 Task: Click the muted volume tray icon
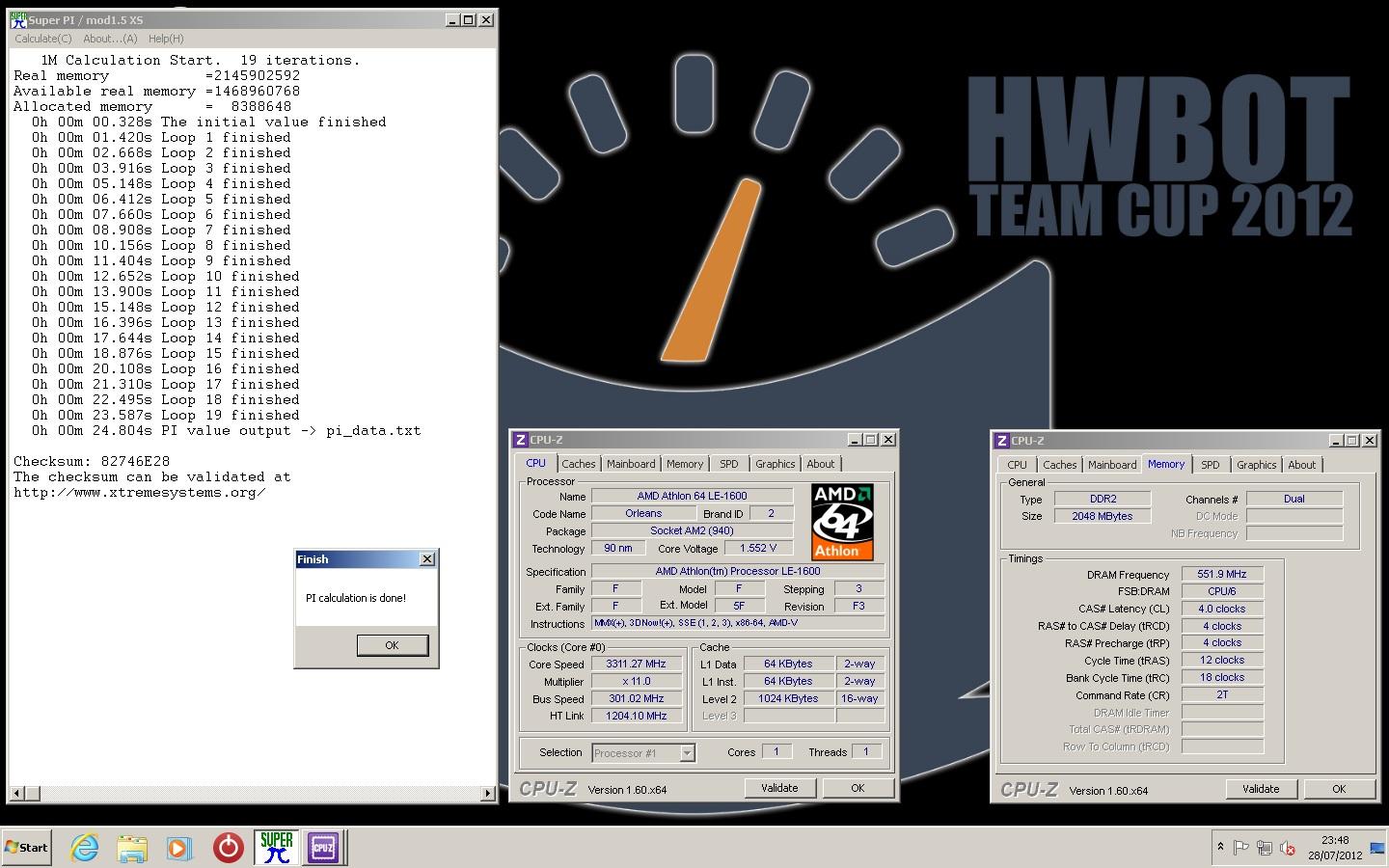tap(1287, 848)
